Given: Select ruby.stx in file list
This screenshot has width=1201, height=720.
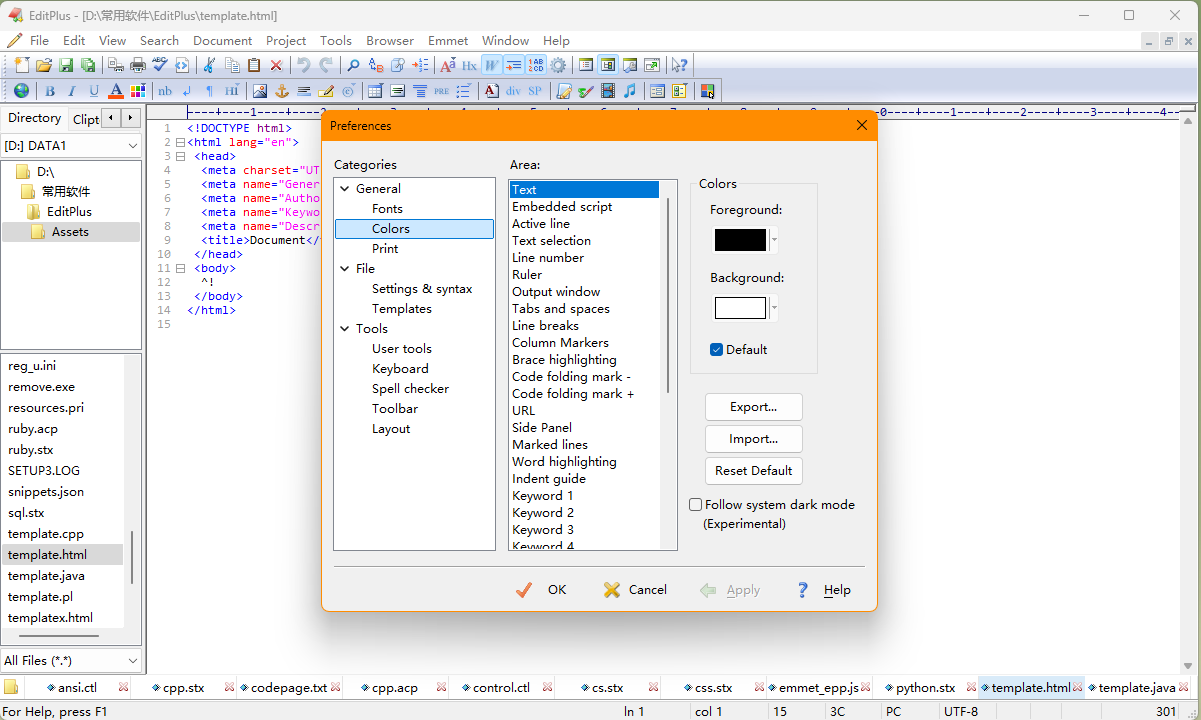Looking at the screenshot, I should coord(31,450).
